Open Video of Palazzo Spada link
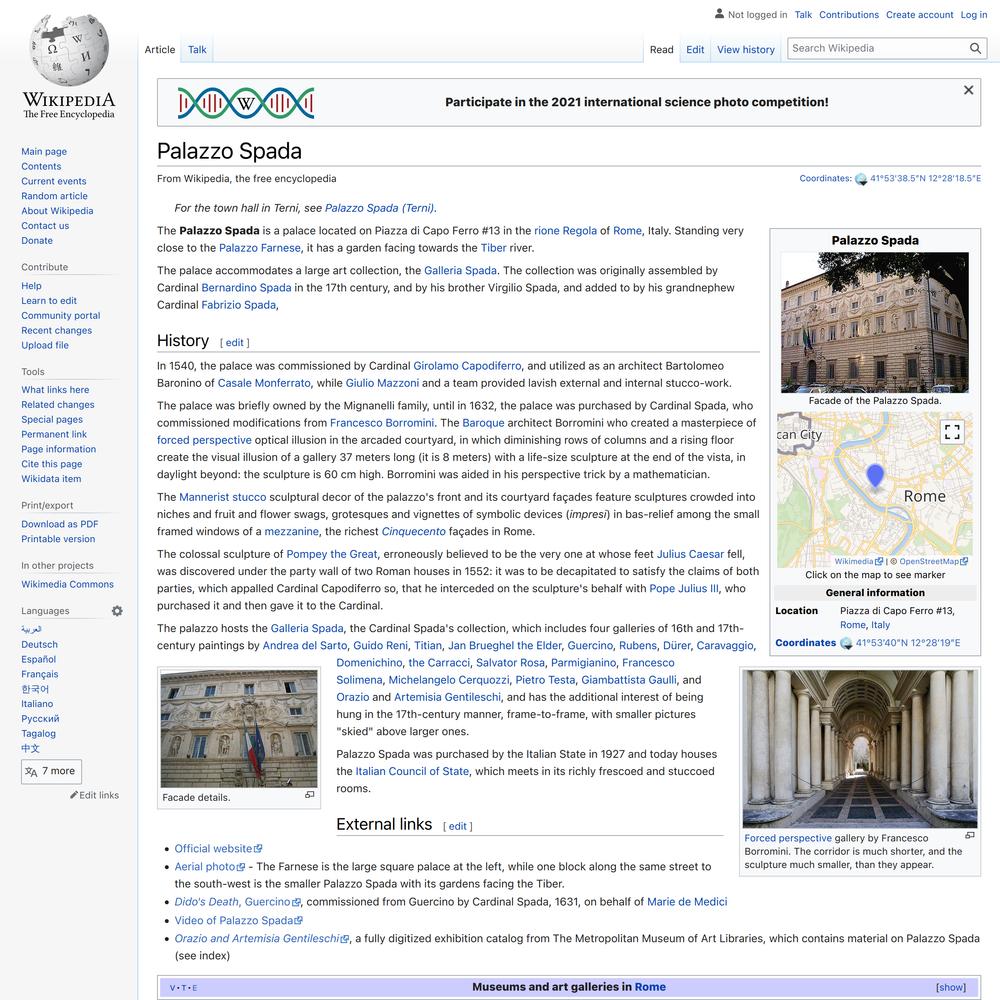 pyautogui.click(x=239, y=920)
